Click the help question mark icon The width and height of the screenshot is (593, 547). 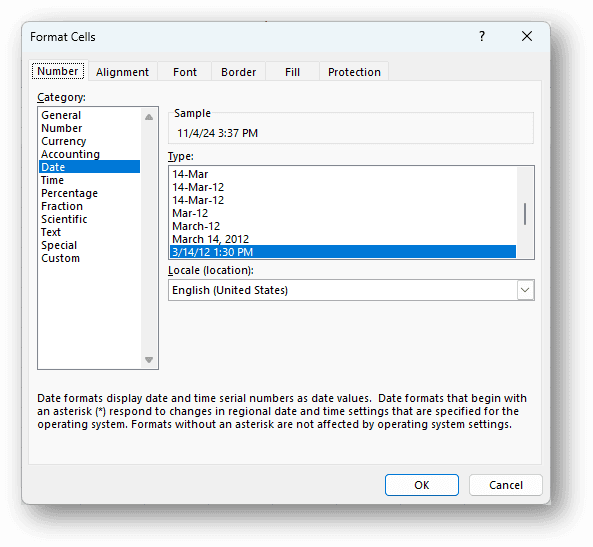482,36
